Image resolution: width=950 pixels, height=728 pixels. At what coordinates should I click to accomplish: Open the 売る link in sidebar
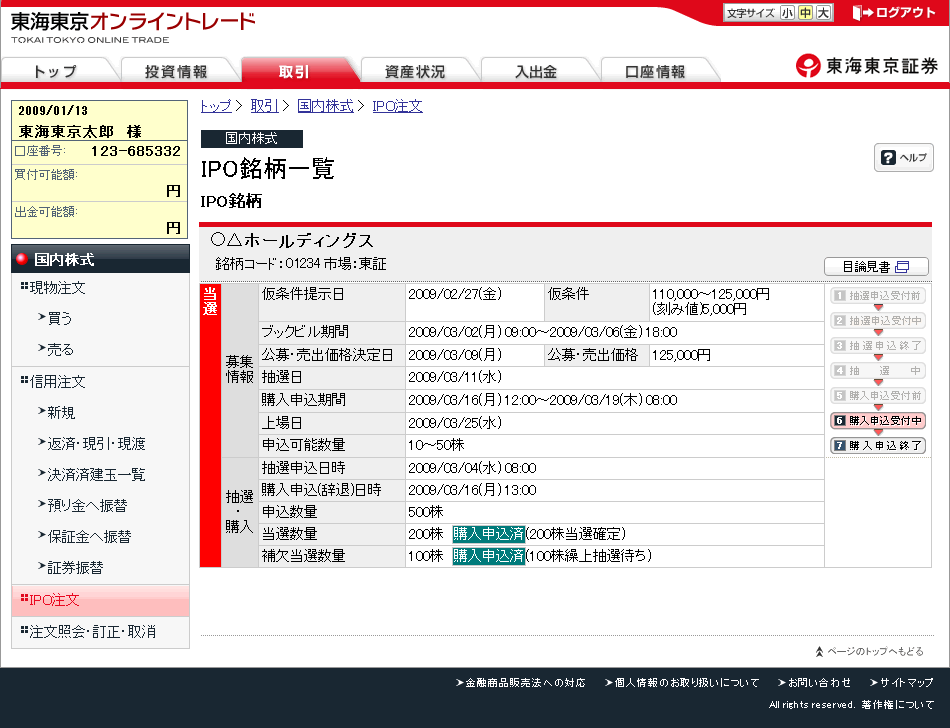click(x=60, y=349)
